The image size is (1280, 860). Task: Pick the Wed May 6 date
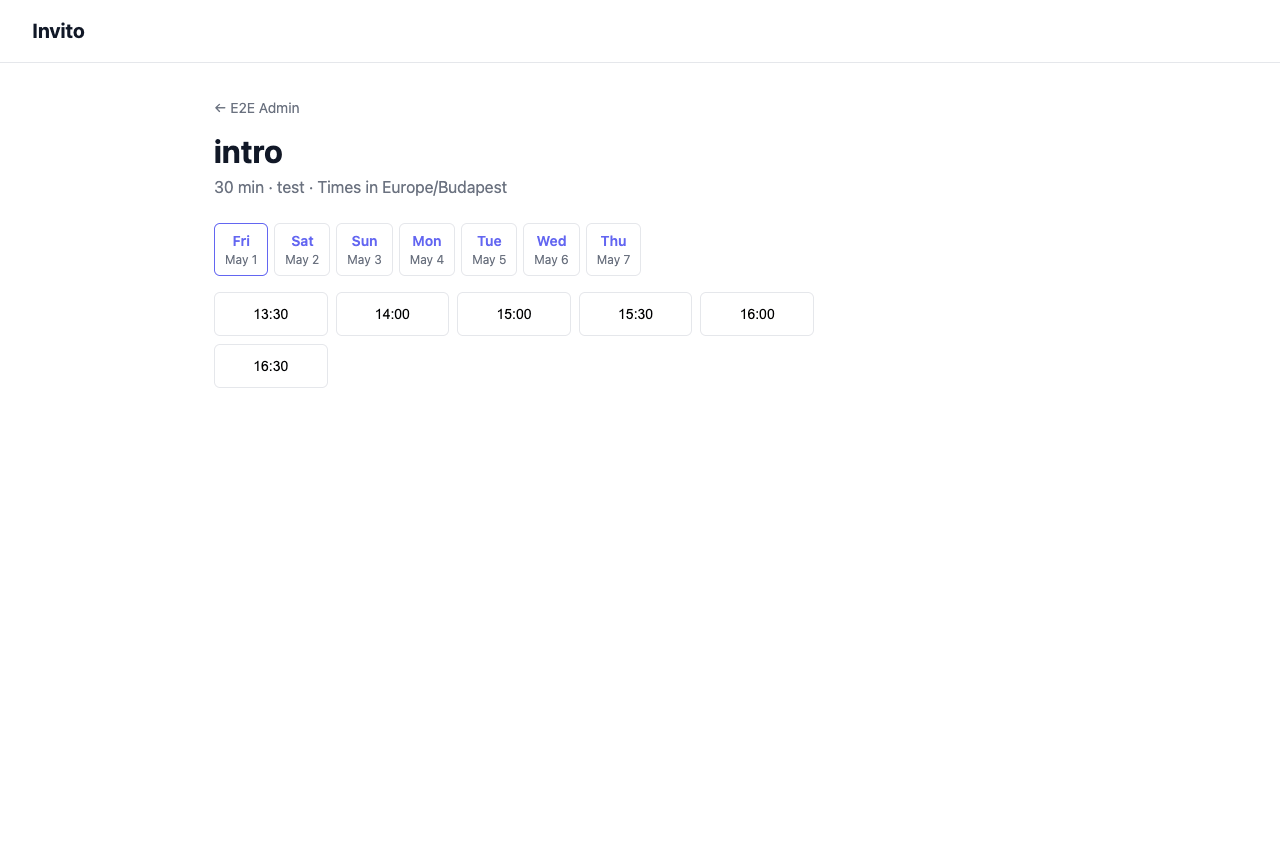pos(551,249)
